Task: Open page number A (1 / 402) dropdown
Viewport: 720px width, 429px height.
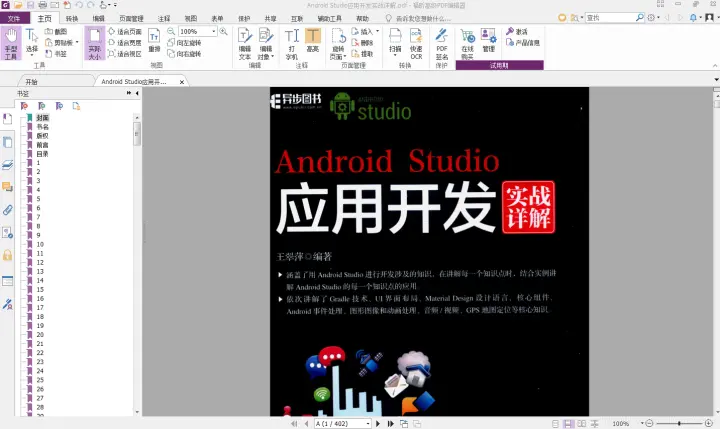Action: point(368,423)
